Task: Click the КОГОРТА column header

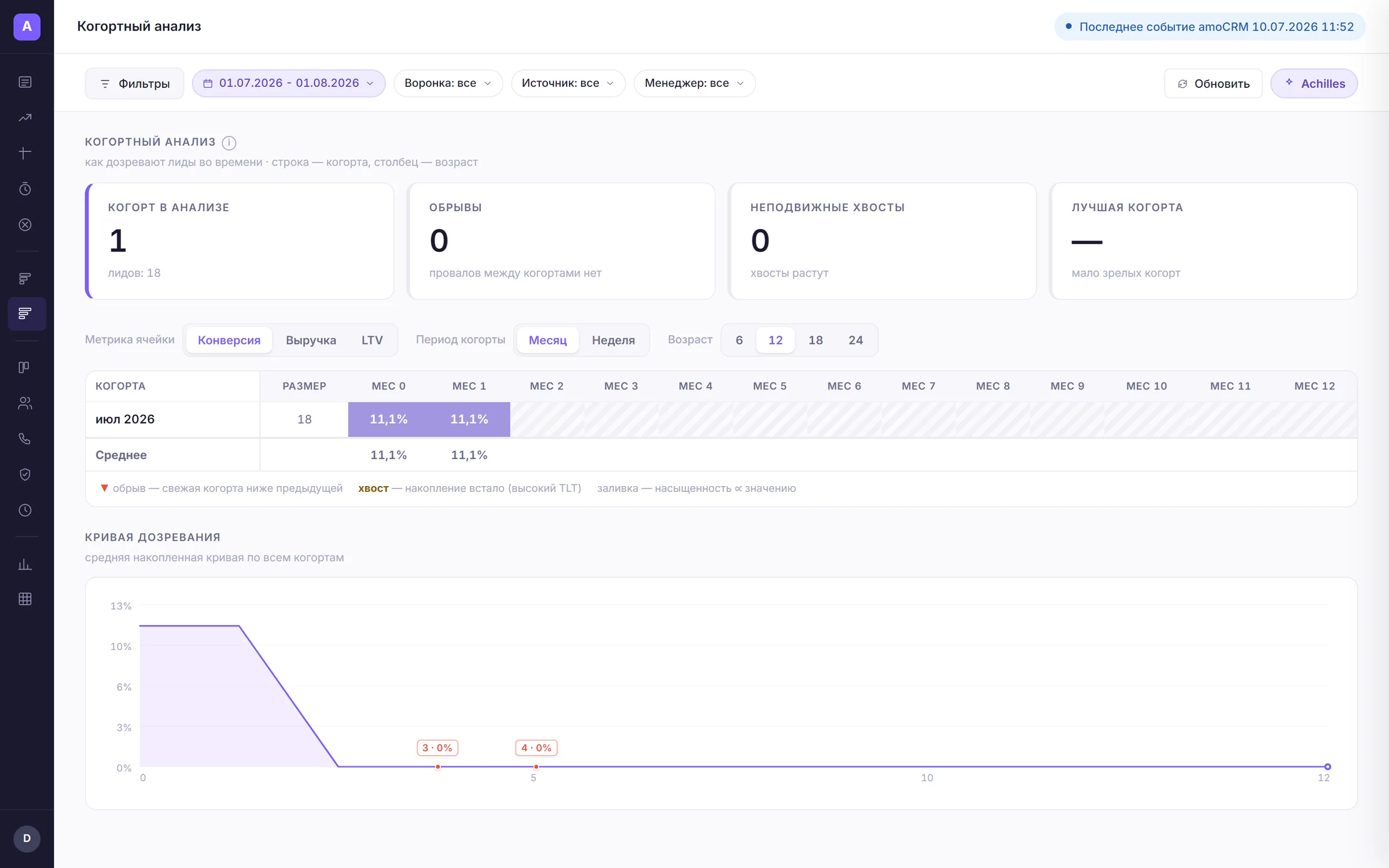Action: [120, 386]
